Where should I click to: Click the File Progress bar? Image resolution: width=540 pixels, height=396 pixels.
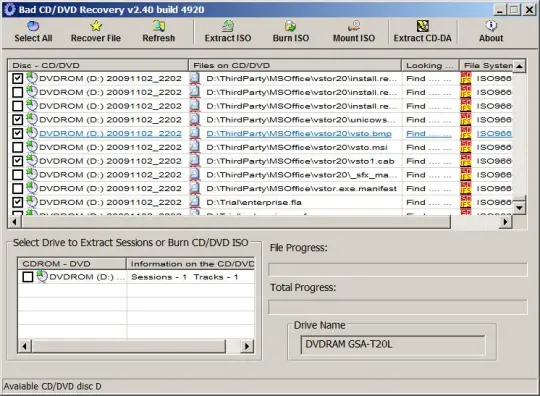398,270
